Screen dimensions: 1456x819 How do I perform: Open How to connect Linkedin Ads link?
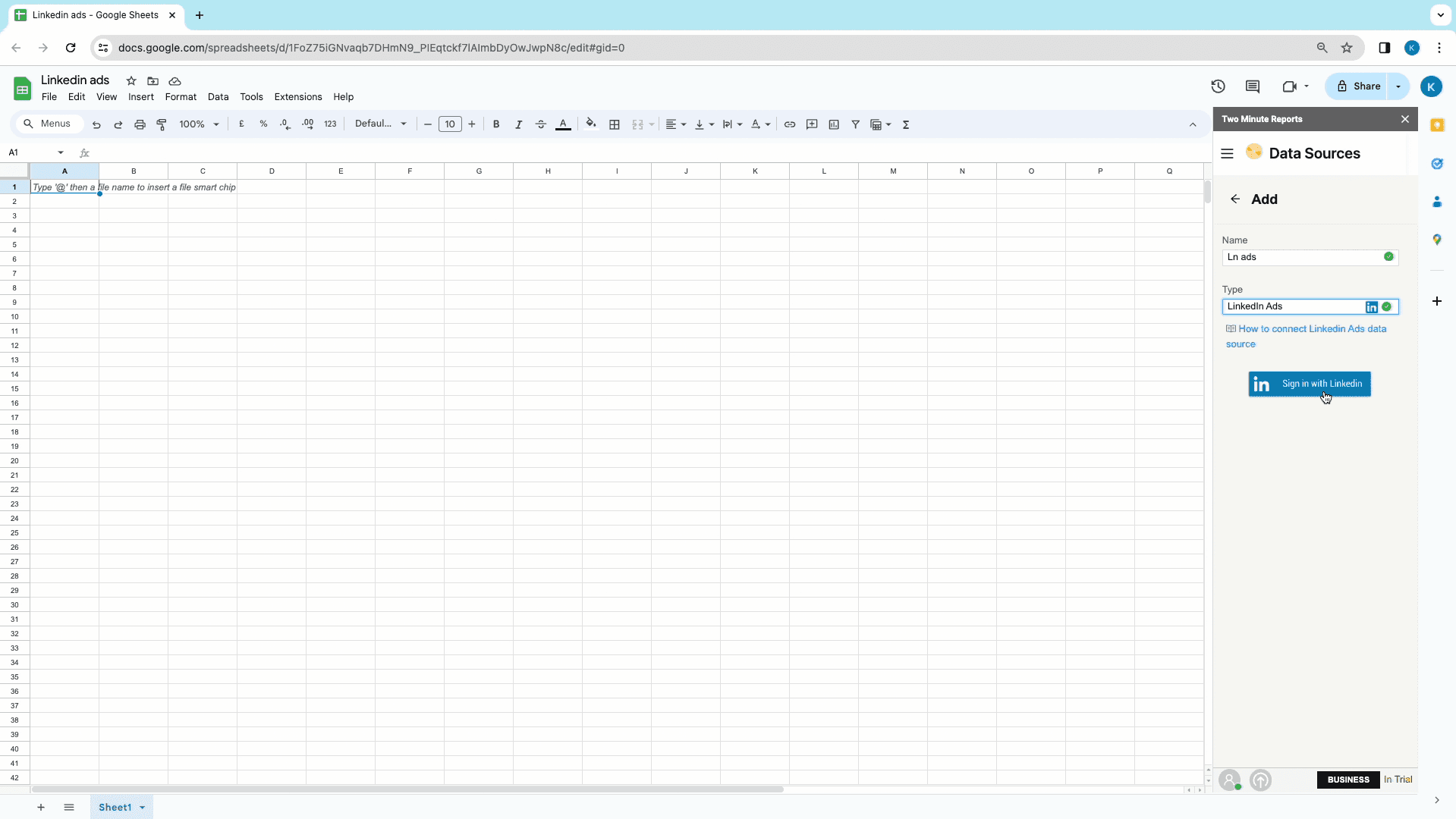[1306, 337]
